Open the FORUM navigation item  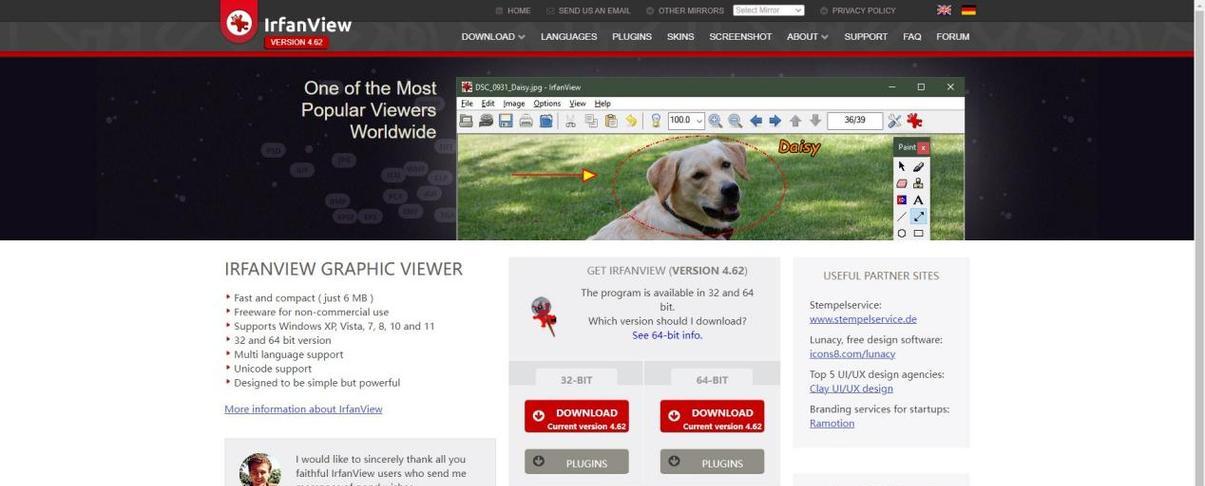tap(953, 36)
